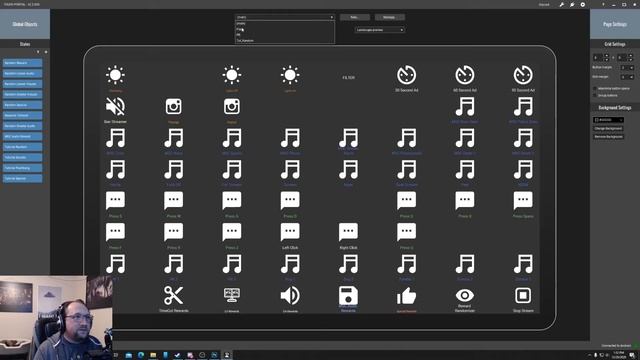Viewport: 640px width, 360px height.
Task: Select the Ban Streamer muted speaker button
Action: 116,107
